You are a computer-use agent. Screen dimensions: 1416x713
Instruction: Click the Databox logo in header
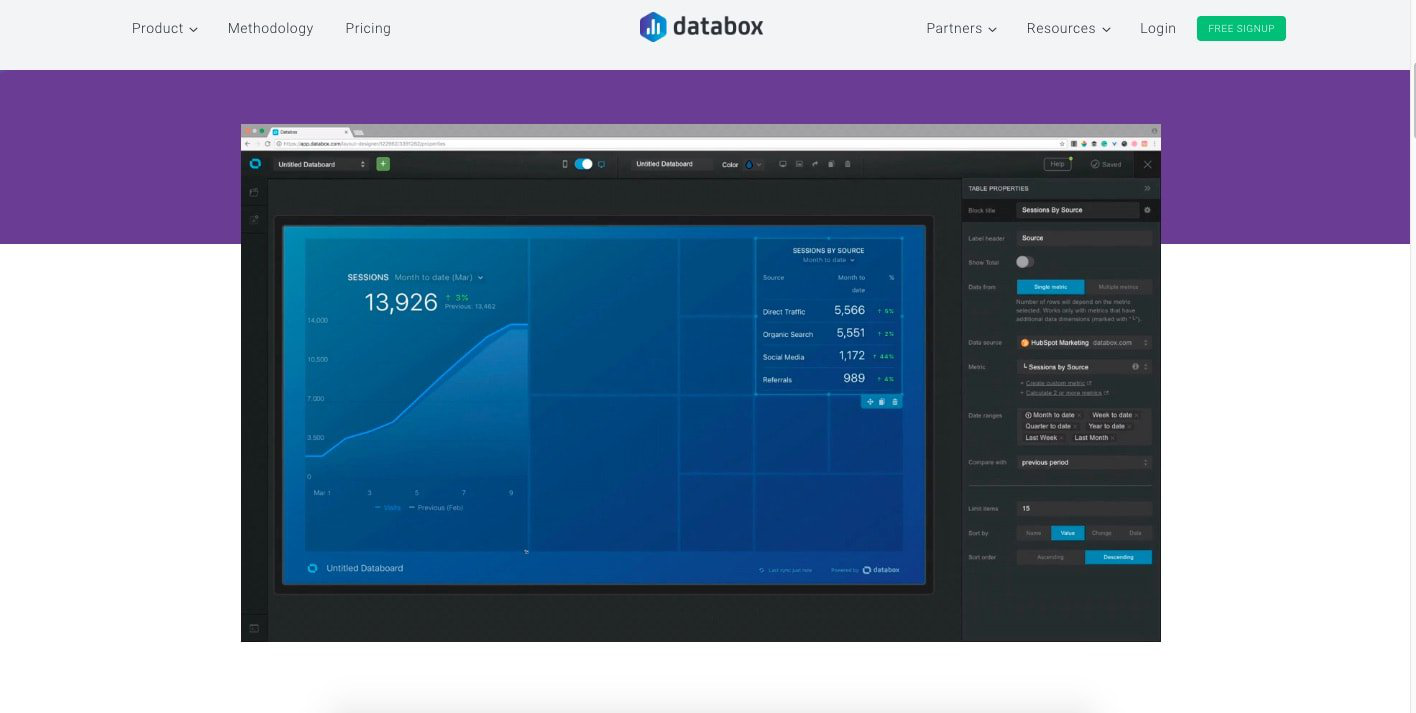(701, 27)
